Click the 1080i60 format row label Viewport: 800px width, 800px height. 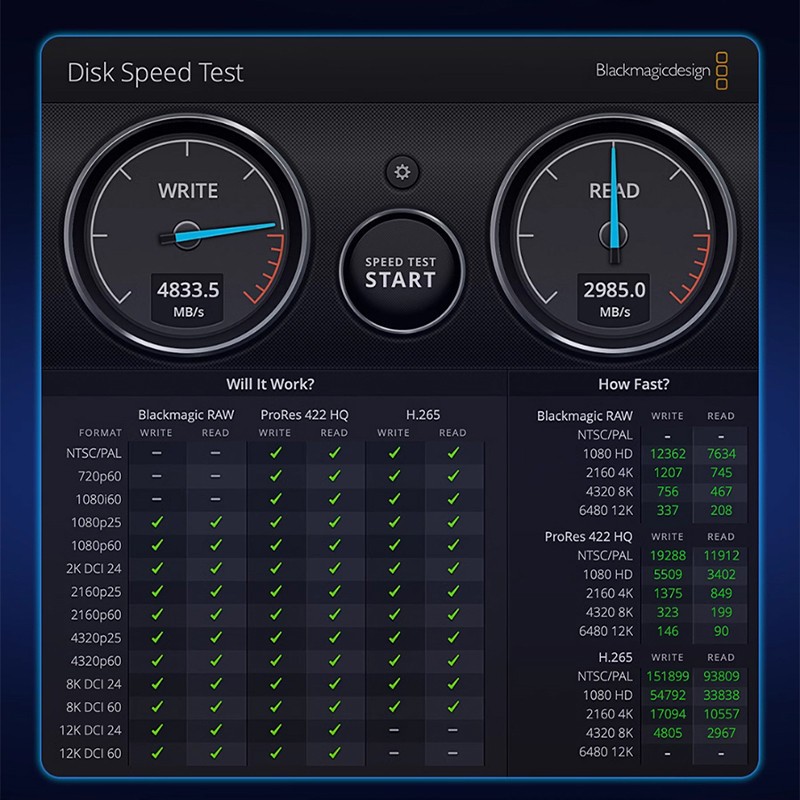pyautogui.click(x=98, y=499)
